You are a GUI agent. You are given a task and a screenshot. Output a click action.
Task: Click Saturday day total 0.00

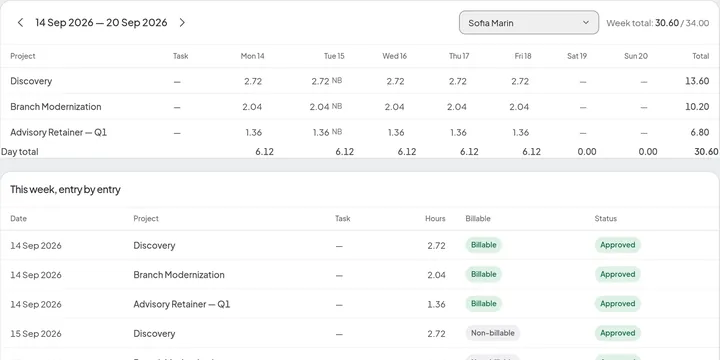(x=587, y=152)
